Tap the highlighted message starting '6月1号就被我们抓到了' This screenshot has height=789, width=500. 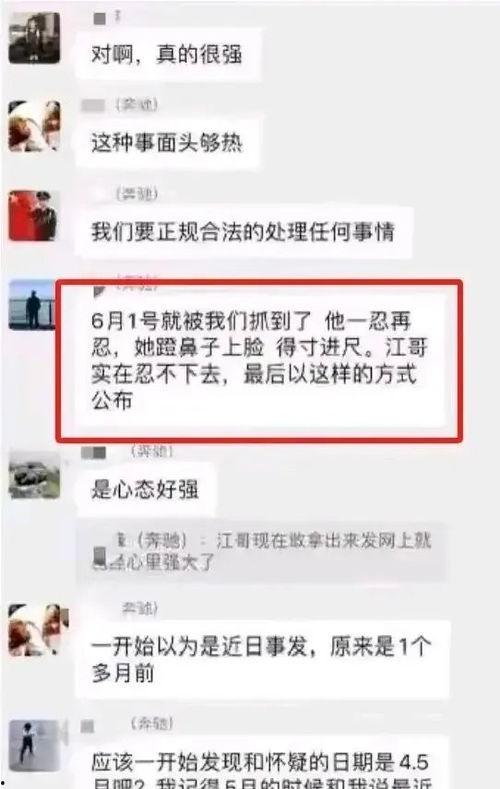click(x=260, y=361)
